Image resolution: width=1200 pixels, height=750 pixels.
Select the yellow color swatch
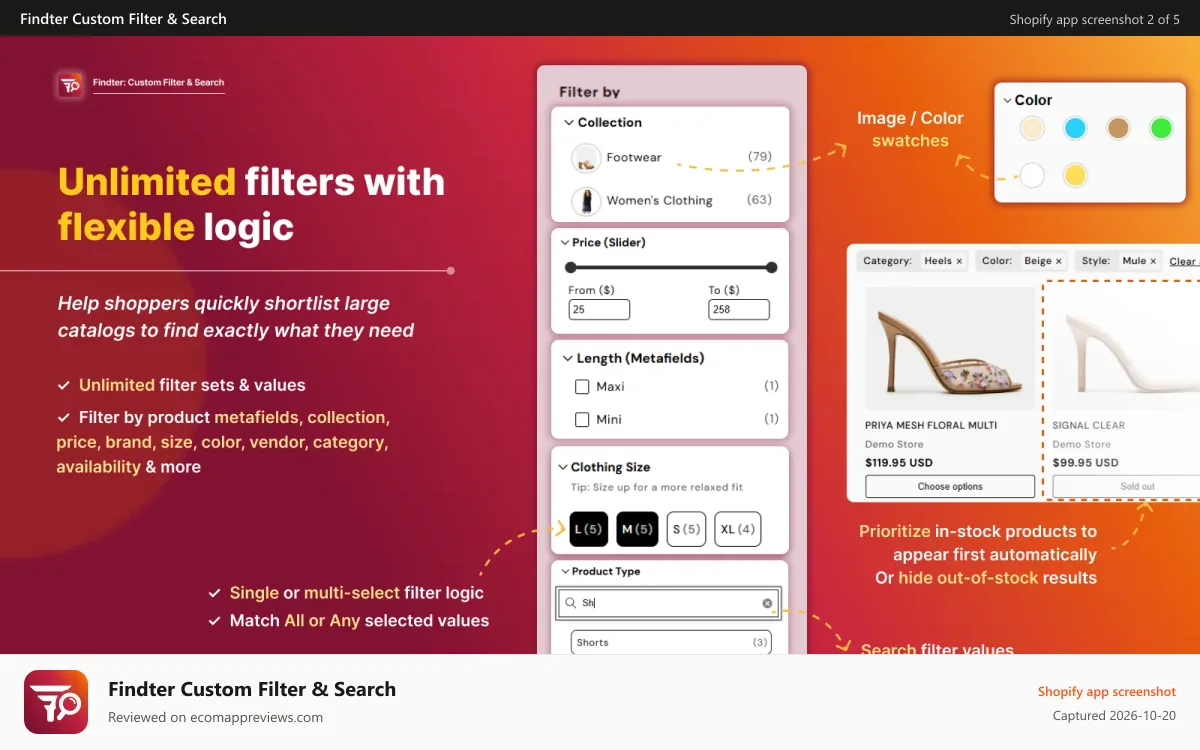point(1075,175)
